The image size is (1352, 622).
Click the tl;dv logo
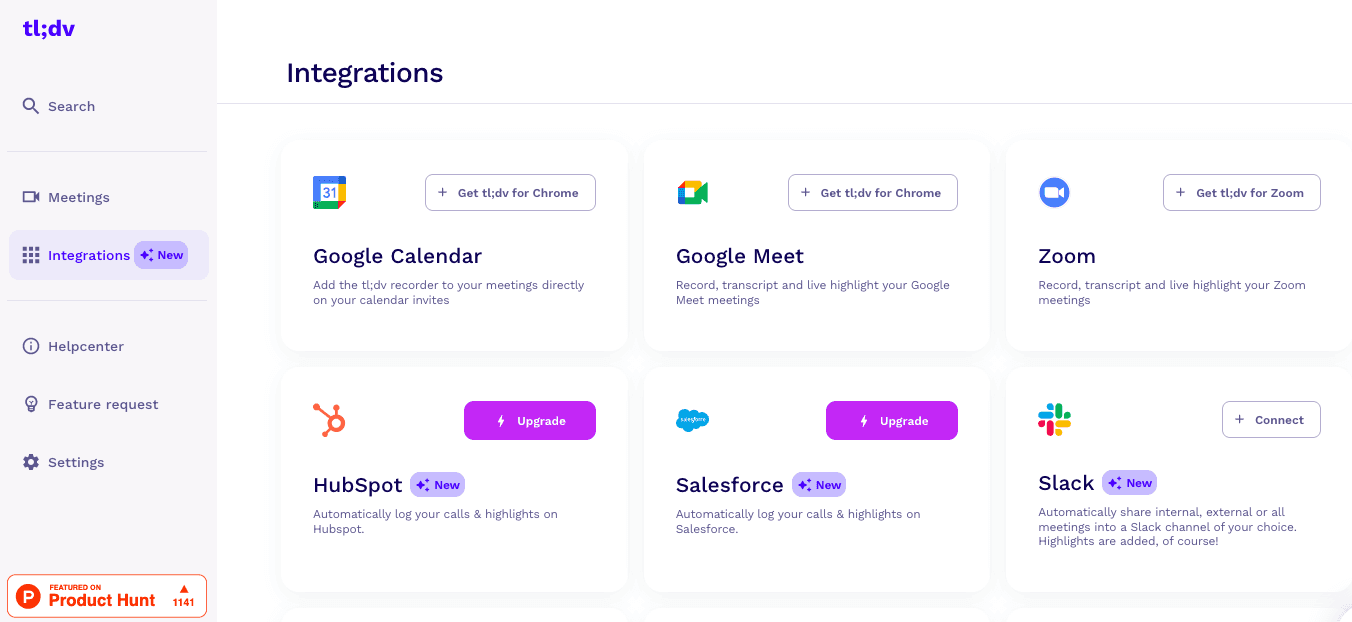49,29
